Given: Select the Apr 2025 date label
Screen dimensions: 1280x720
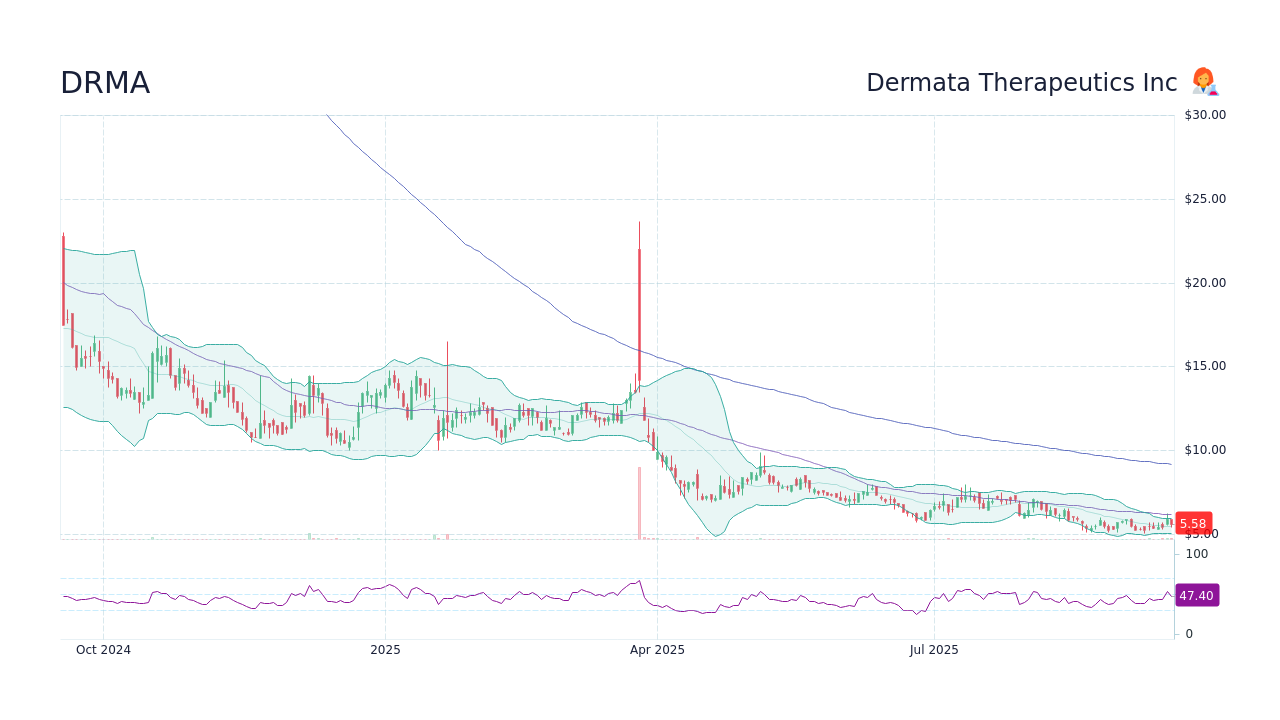Looking at the screenshot, I should (659, 650).
